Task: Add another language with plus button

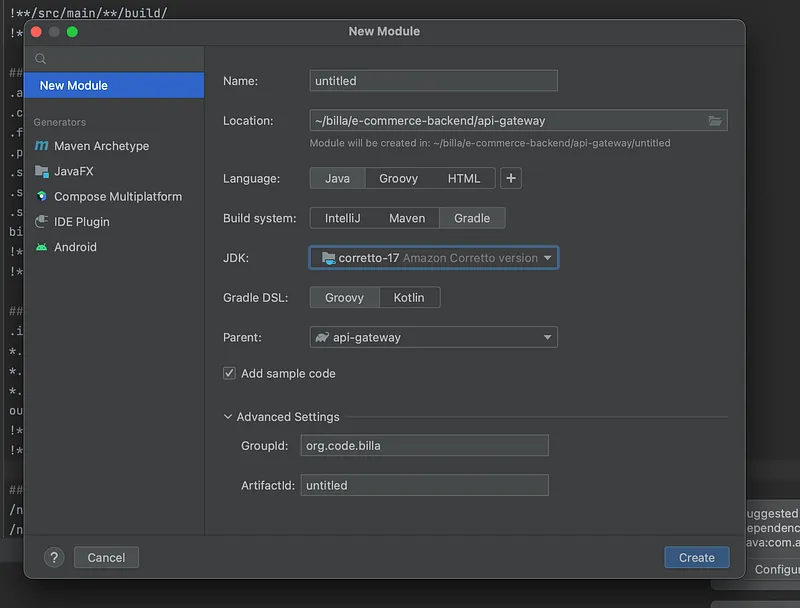Action: [511, 179]
